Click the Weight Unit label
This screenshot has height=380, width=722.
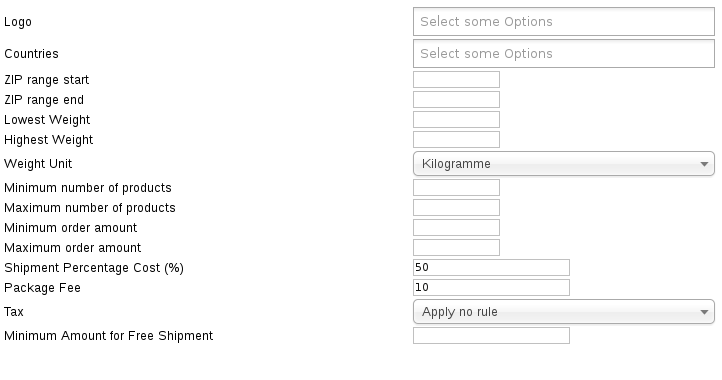(x=38, y=164)
